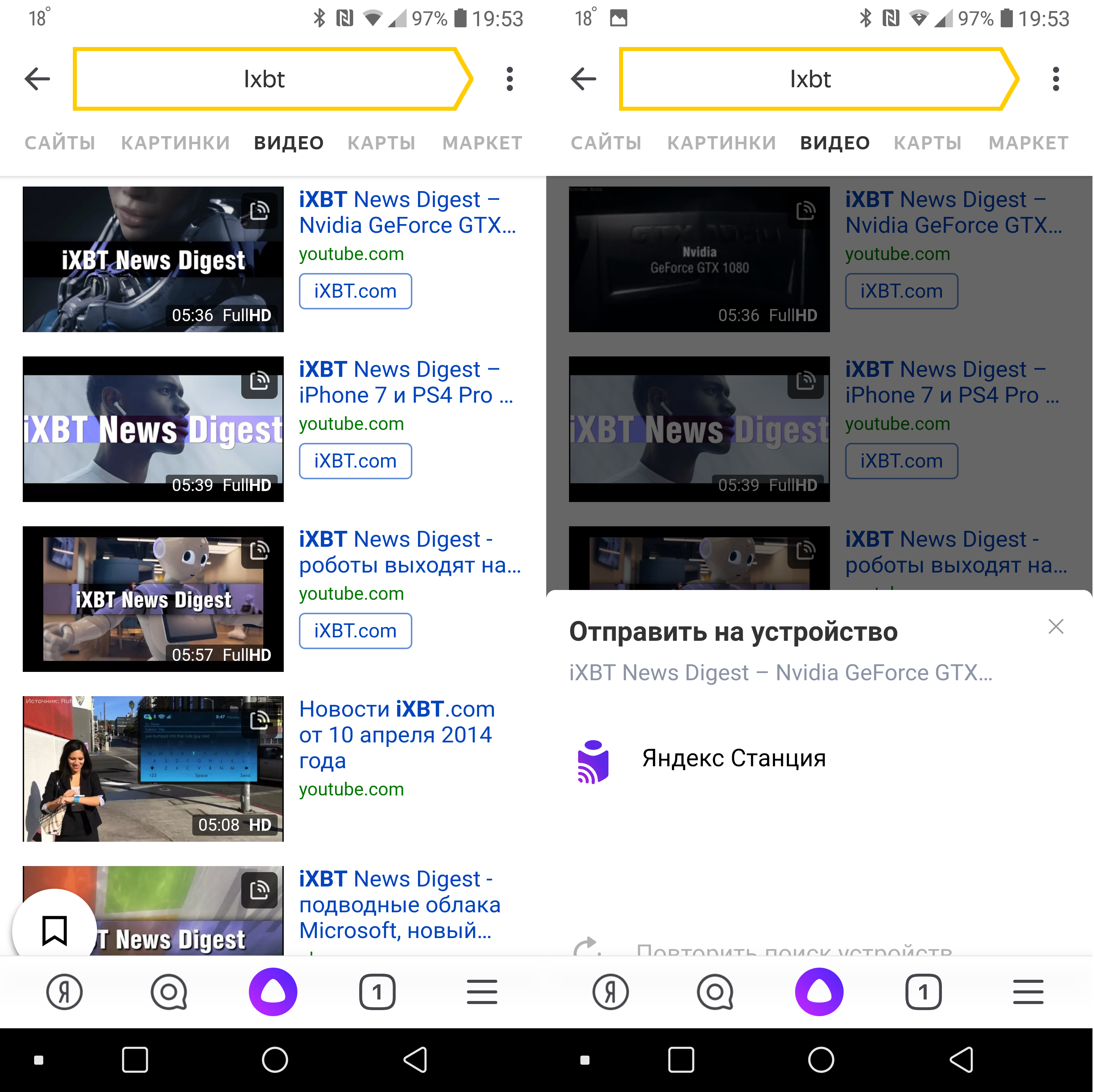
Task: Select Яндекс Станция device
Action: pos(733,759)
